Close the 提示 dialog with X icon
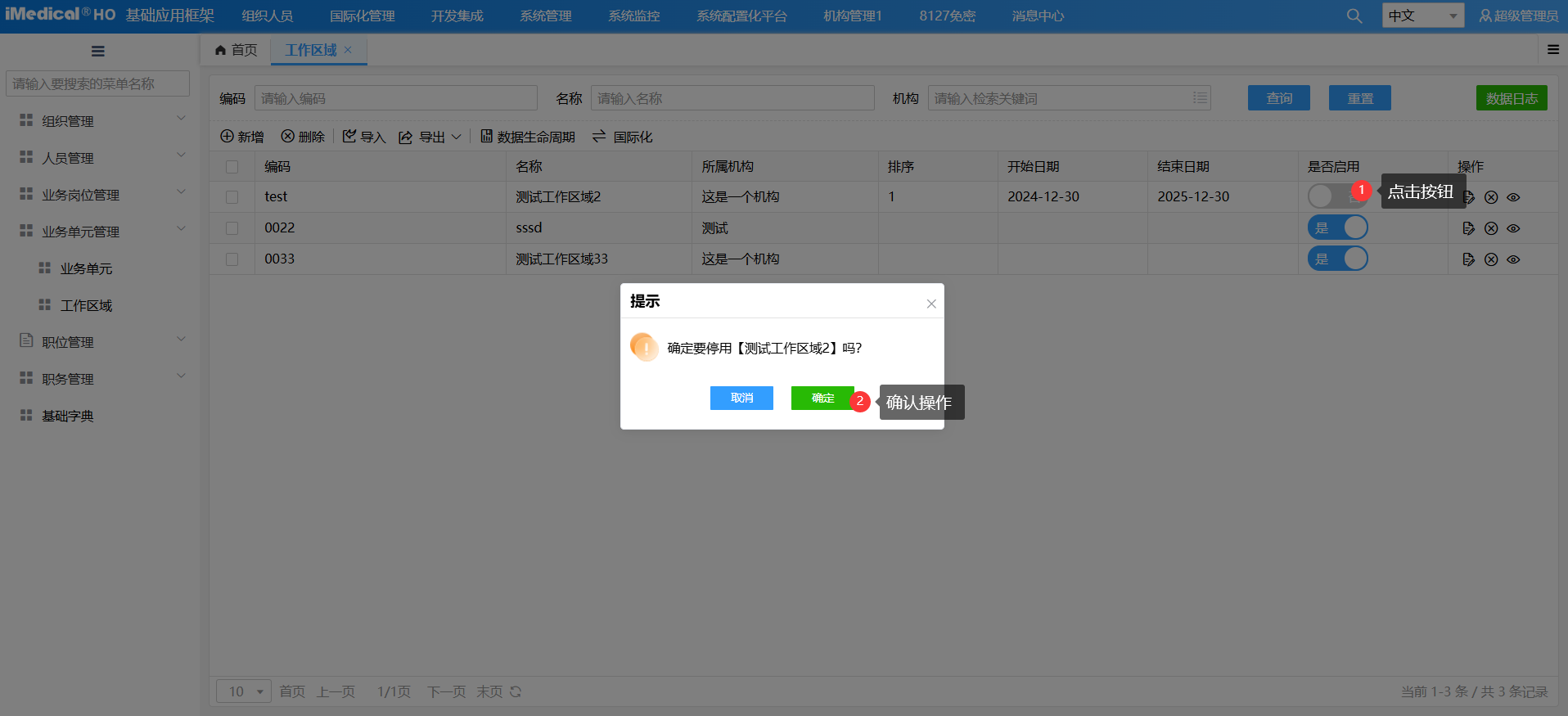 click(x=931, y=304)
